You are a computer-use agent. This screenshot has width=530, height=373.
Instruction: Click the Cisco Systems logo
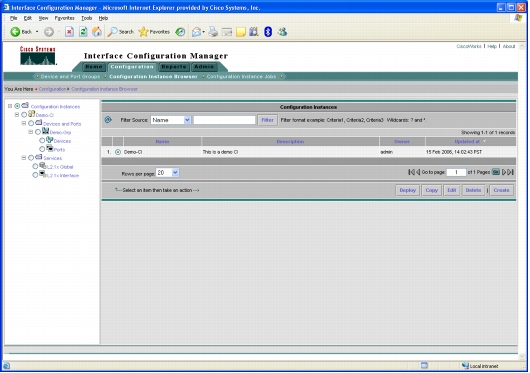pos(38,56)
